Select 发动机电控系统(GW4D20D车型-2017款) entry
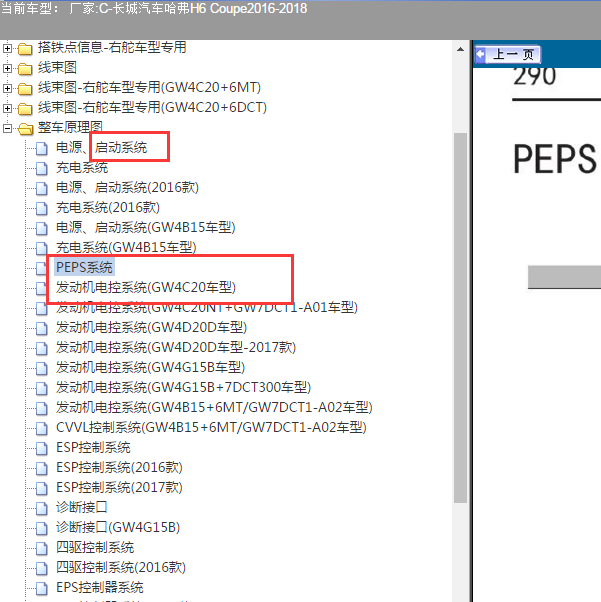Viewport: 601px width, 602px height. coord(176,347)
